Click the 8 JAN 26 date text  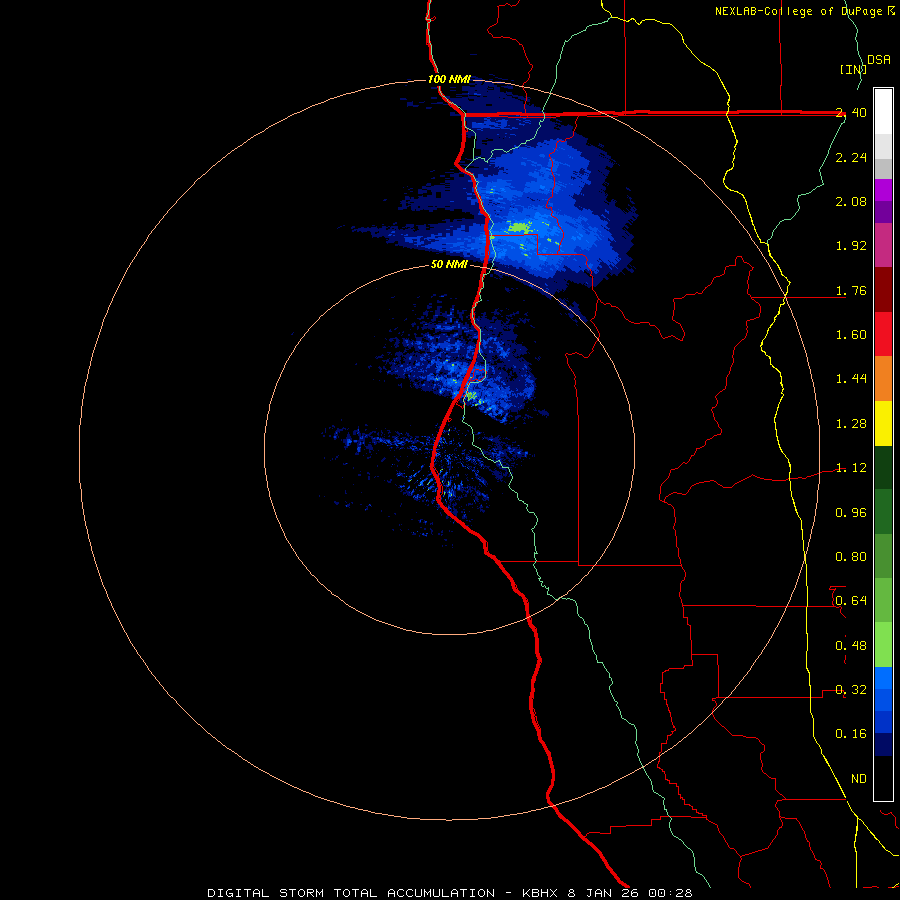pyautogui.click(x=604, y=893)
